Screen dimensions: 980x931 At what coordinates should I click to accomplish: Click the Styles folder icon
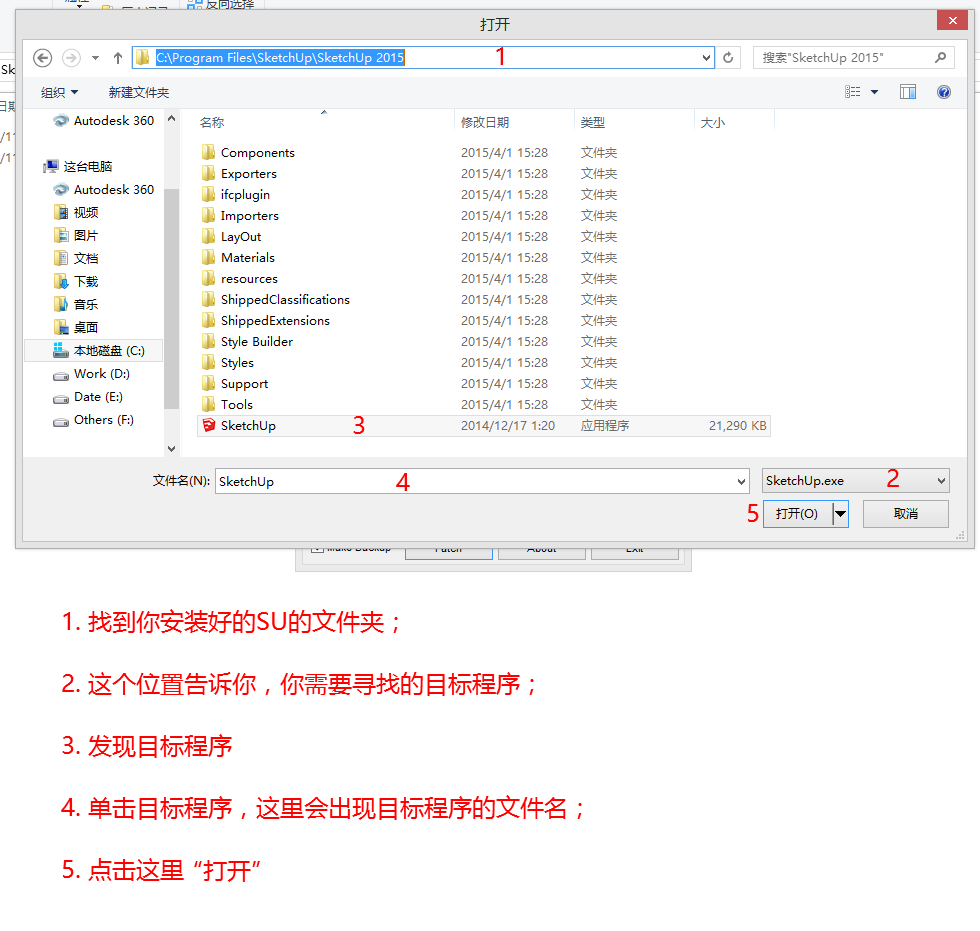209,362
